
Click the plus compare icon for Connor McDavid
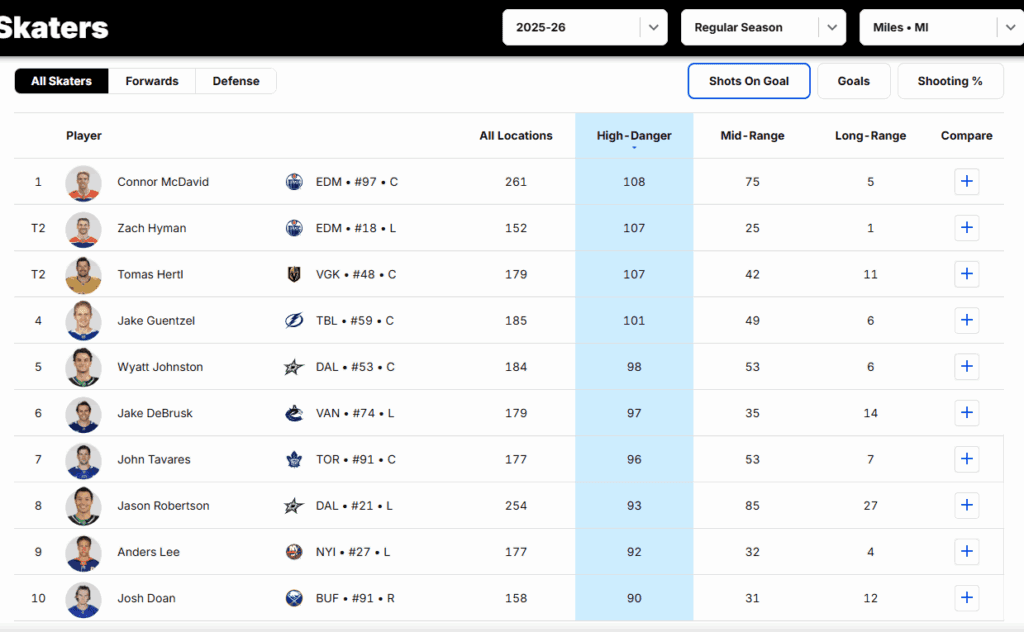click(x=966, y=182)
